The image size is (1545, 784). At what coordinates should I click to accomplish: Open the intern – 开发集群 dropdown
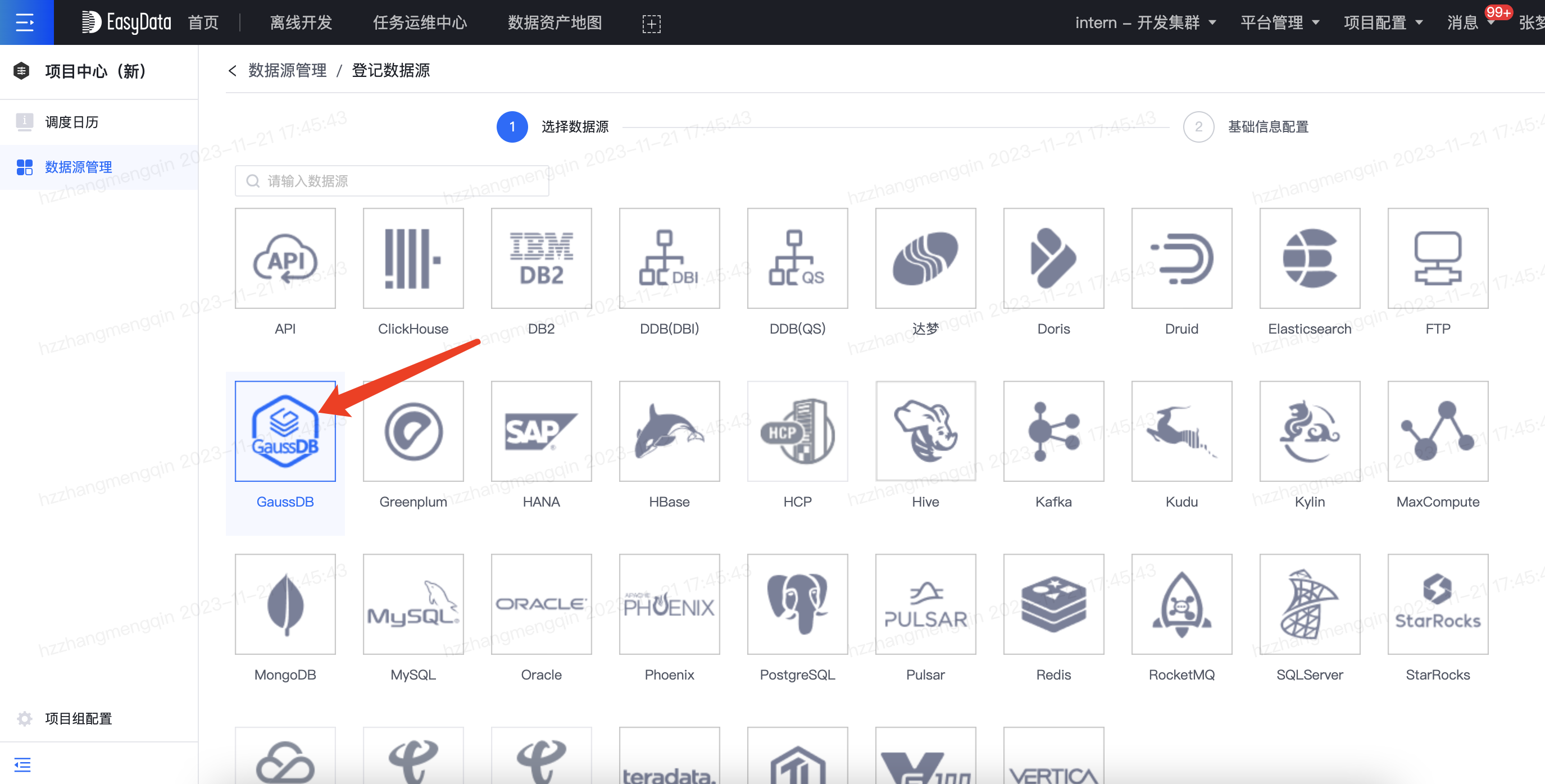pyautogui.click(x=1146, y=23)
